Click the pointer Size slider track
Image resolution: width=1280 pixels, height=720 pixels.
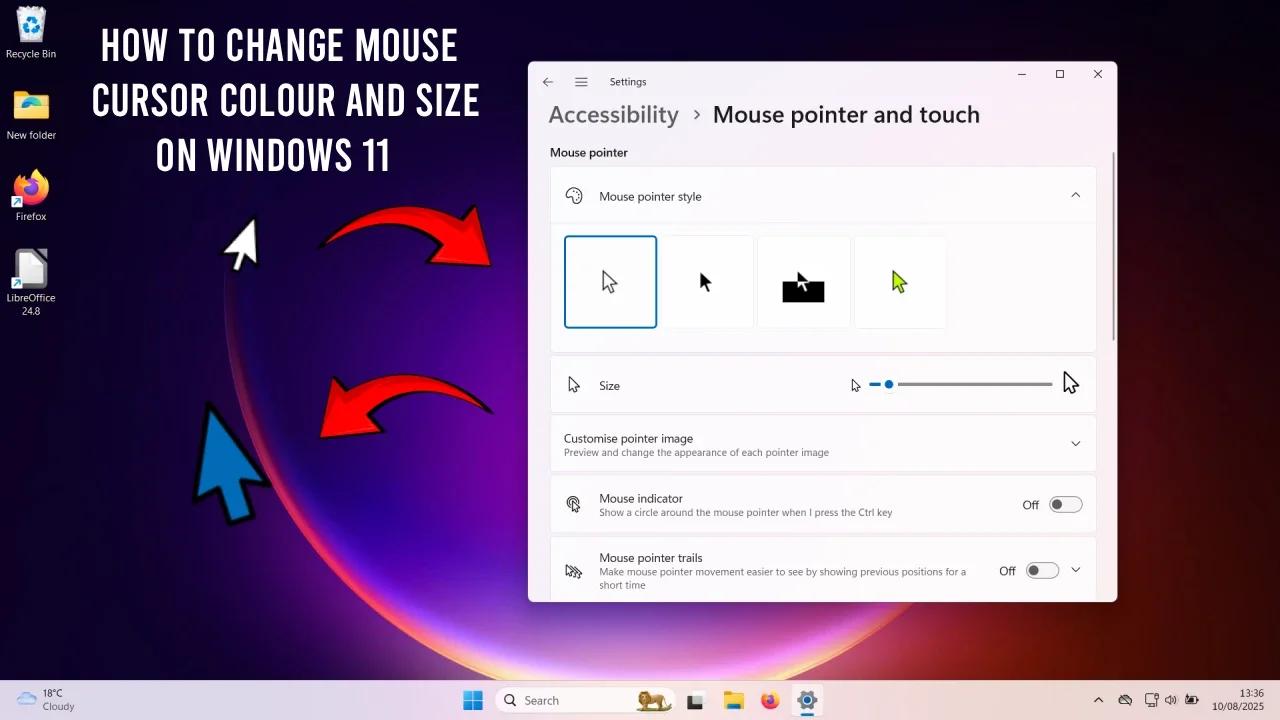tap(960, 384)
